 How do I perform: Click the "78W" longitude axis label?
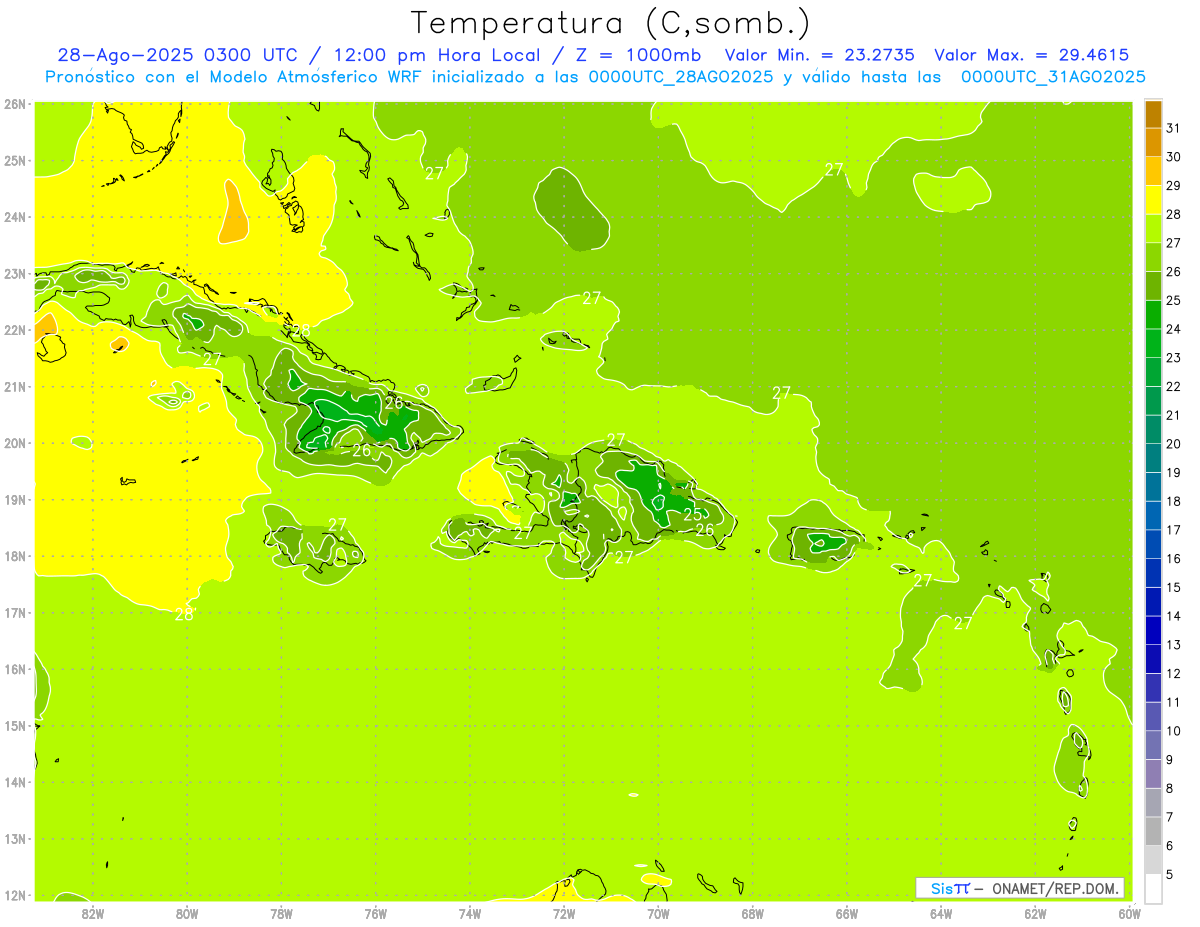(x=282, y=913)
